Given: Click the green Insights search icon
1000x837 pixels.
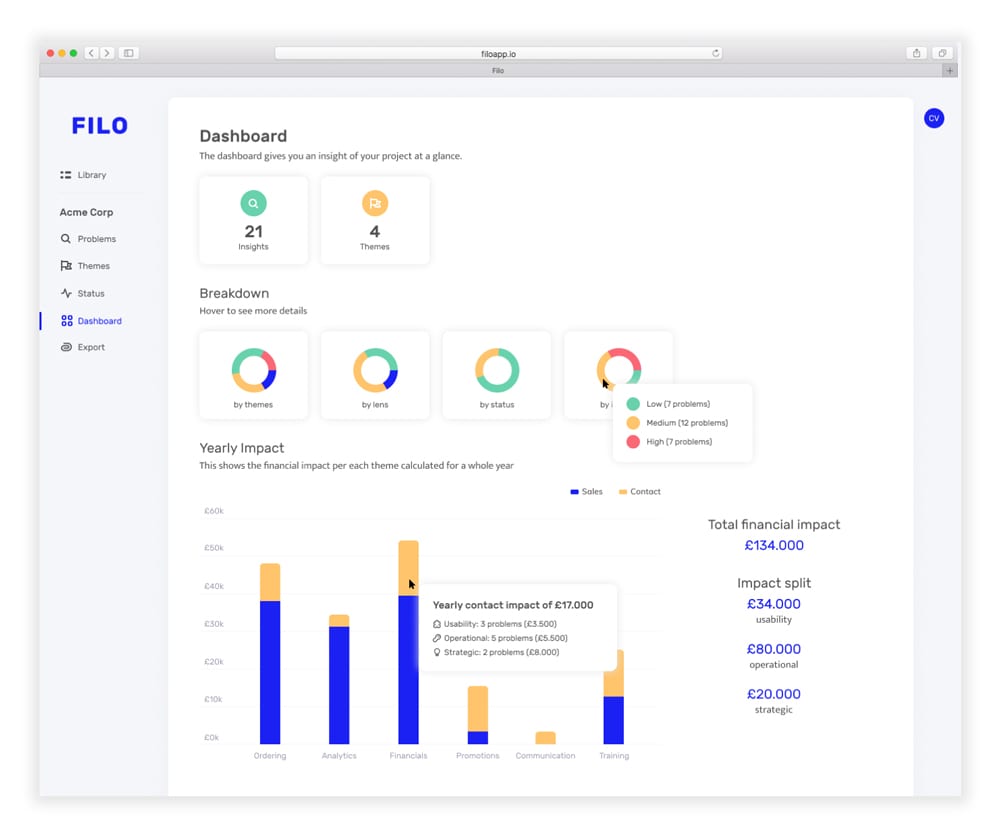Looking at the screenshot, I should [x=253, y=204].
